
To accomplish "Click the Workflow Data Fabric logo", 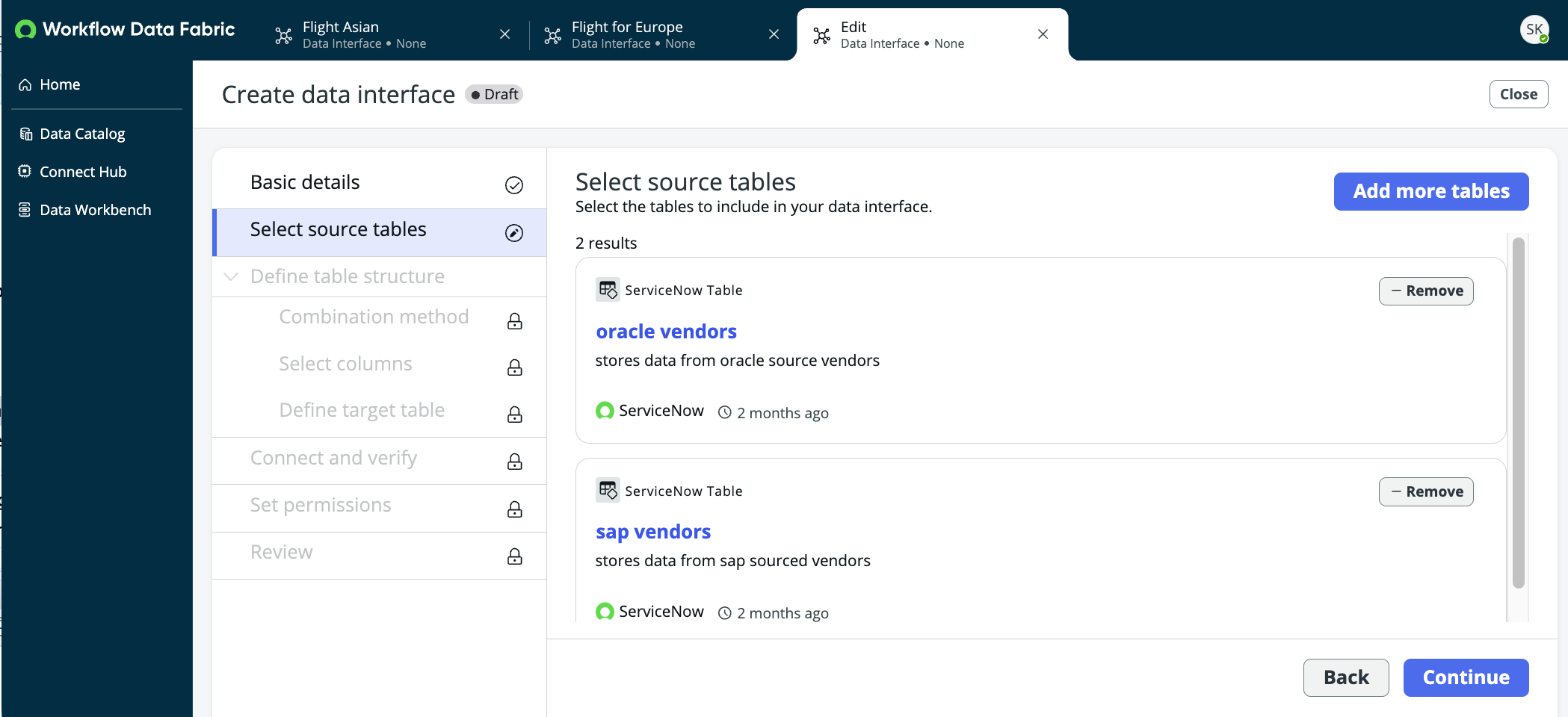I will click(125, 29).
